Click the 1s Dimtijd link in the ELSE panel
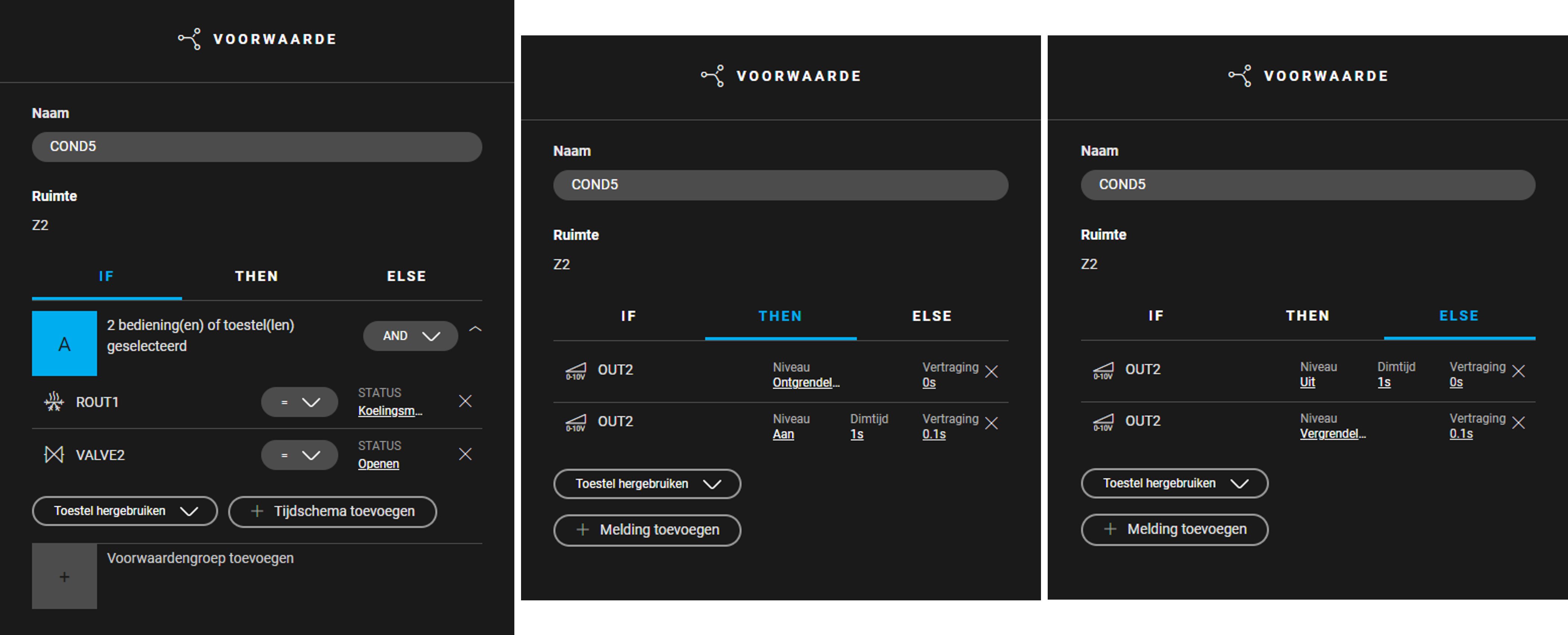The width and height of the screenshot is (1568, 635). tap(1384, 382)
